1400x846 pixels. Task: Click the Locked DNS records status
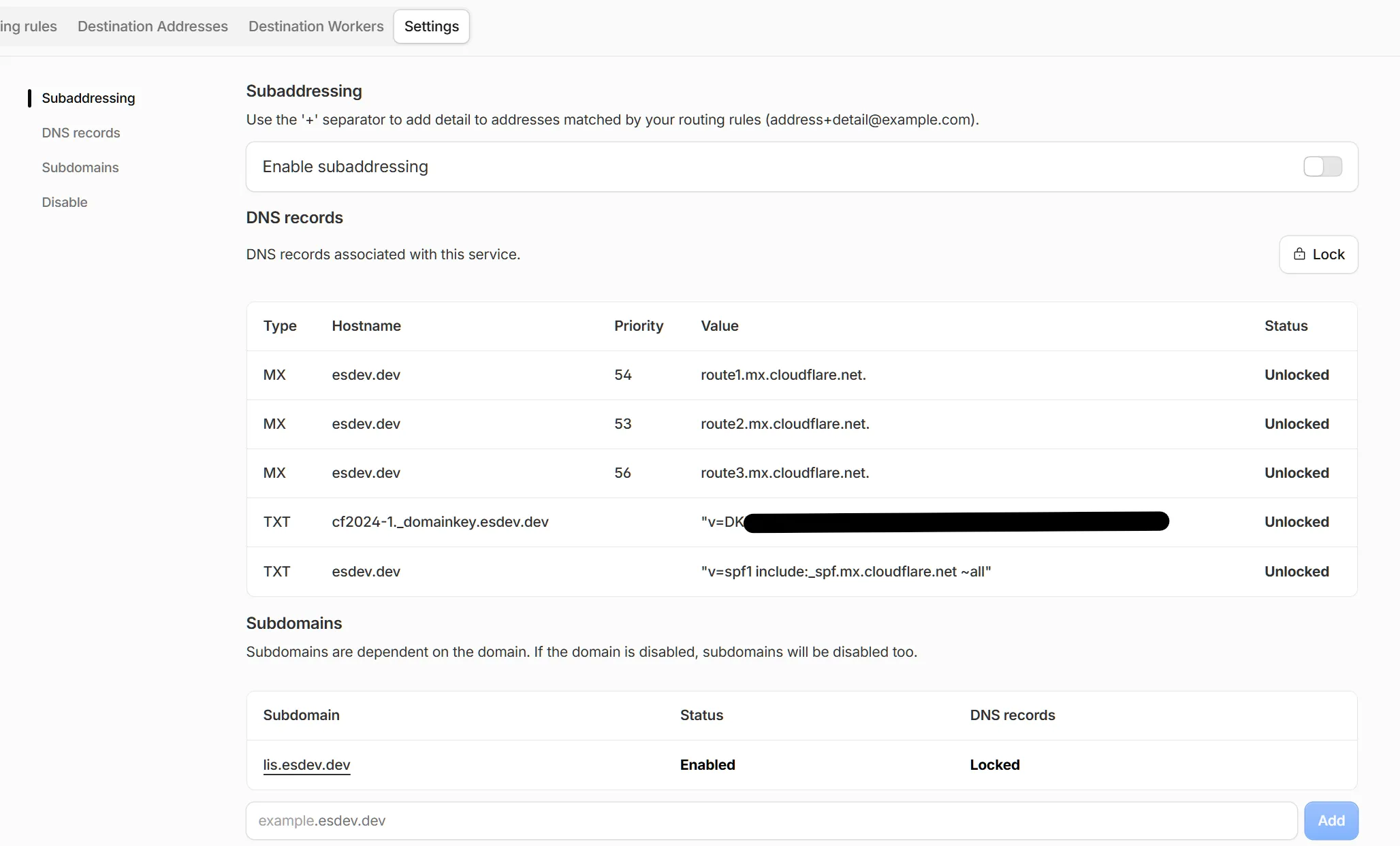click(995, 765)
